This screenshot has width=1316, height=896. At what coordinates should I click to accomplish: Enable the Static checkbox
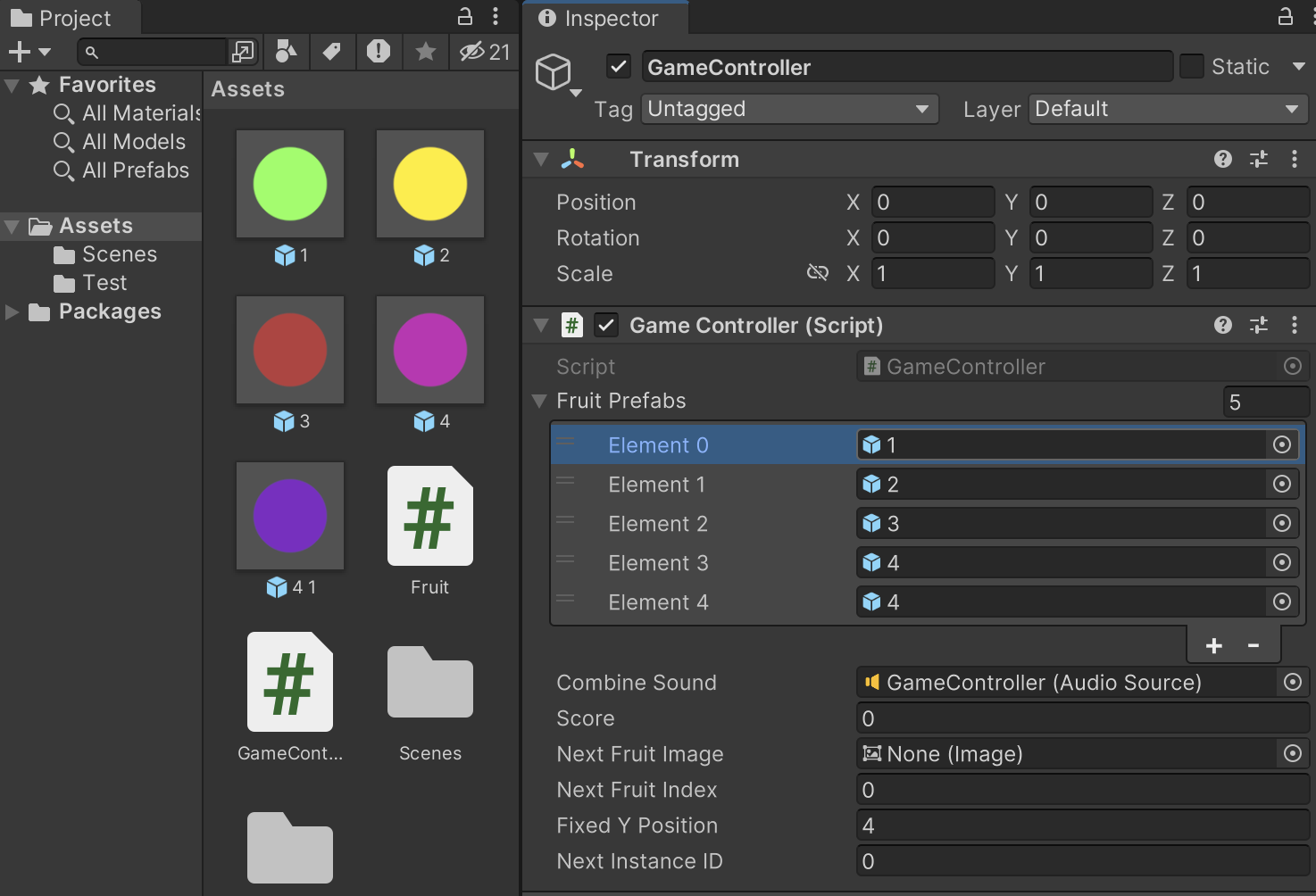(x=1192, y=67)
